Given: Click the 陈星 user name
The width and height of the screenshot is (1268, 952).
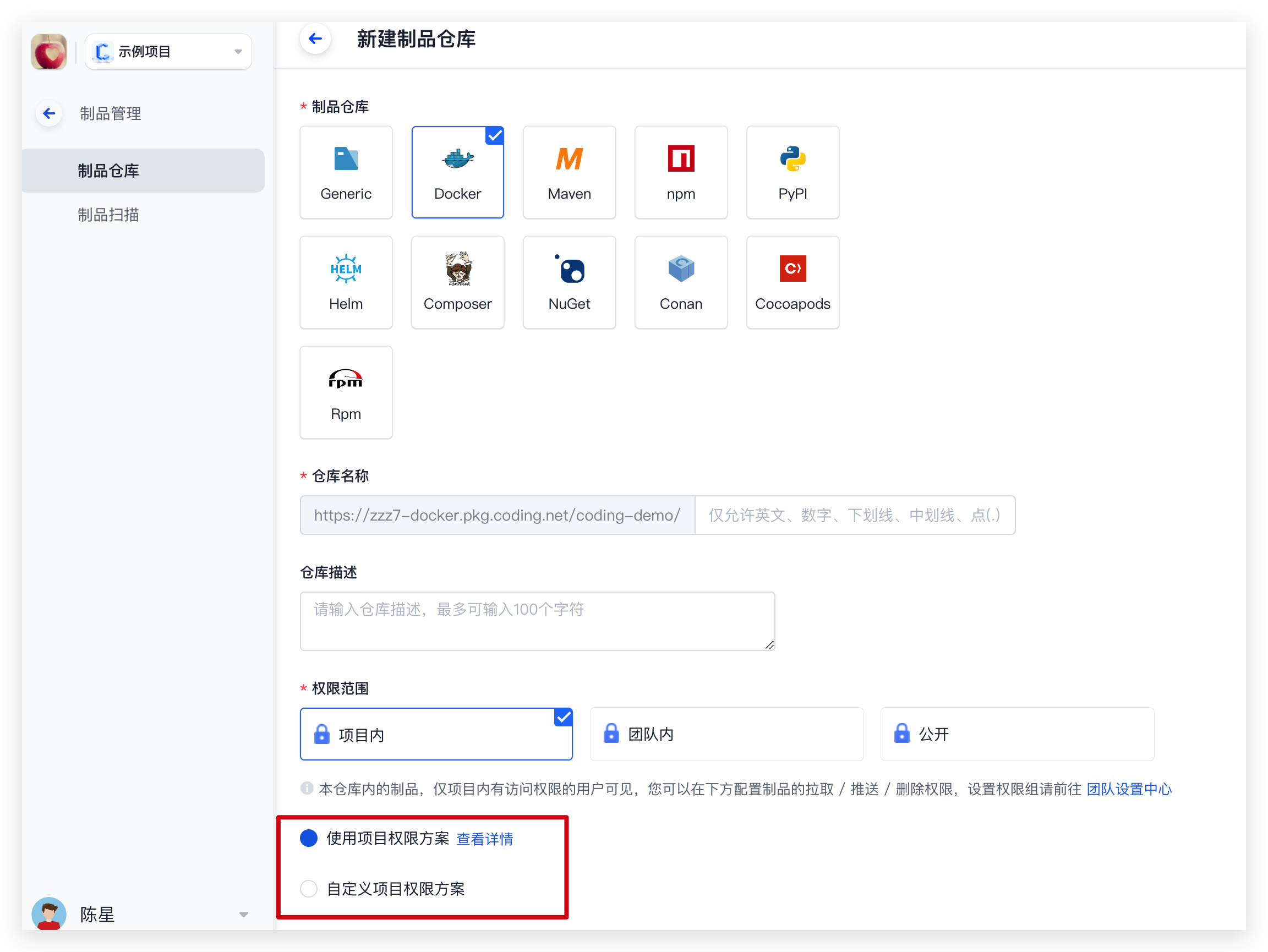Looking at the screenshot, I should [x=97, y=914].
